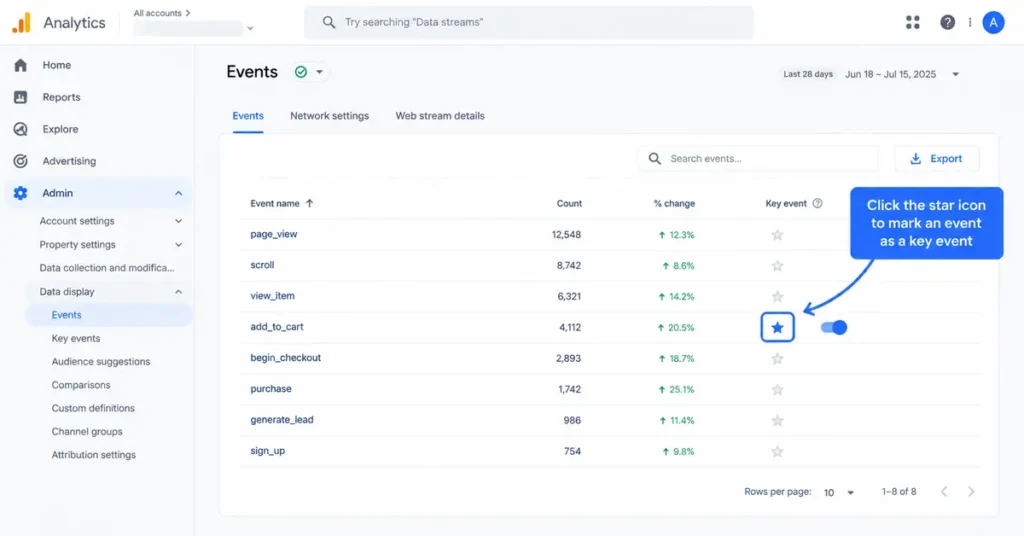Click the top Try searching Data streams field
Screen dimensions: 1024x536
pos(529,22)
